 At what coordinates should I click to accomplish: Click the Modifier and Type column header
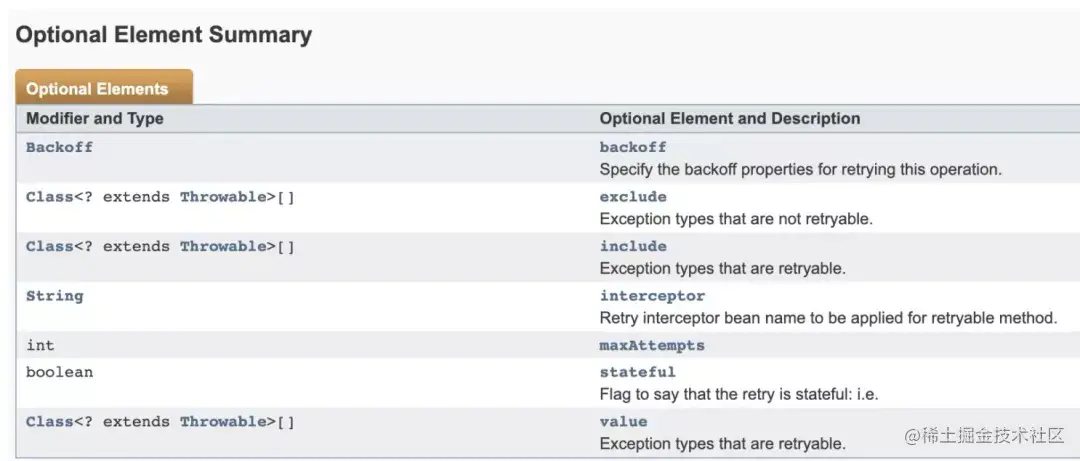point(94,118)
